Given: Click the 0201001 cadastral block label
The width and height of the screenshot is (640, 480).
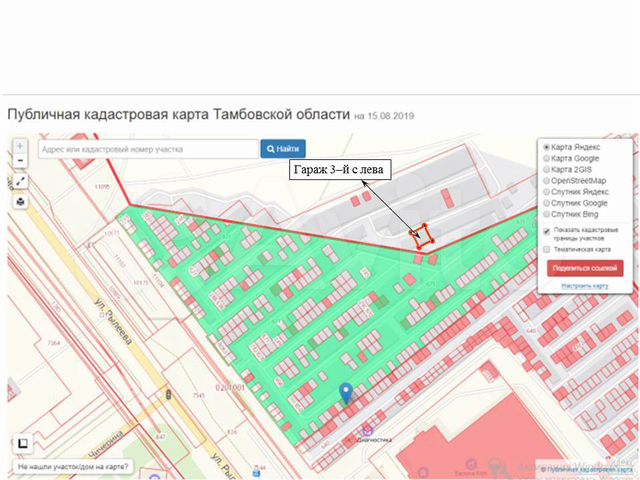Looking at the screenshot, I should coord(230,387).
